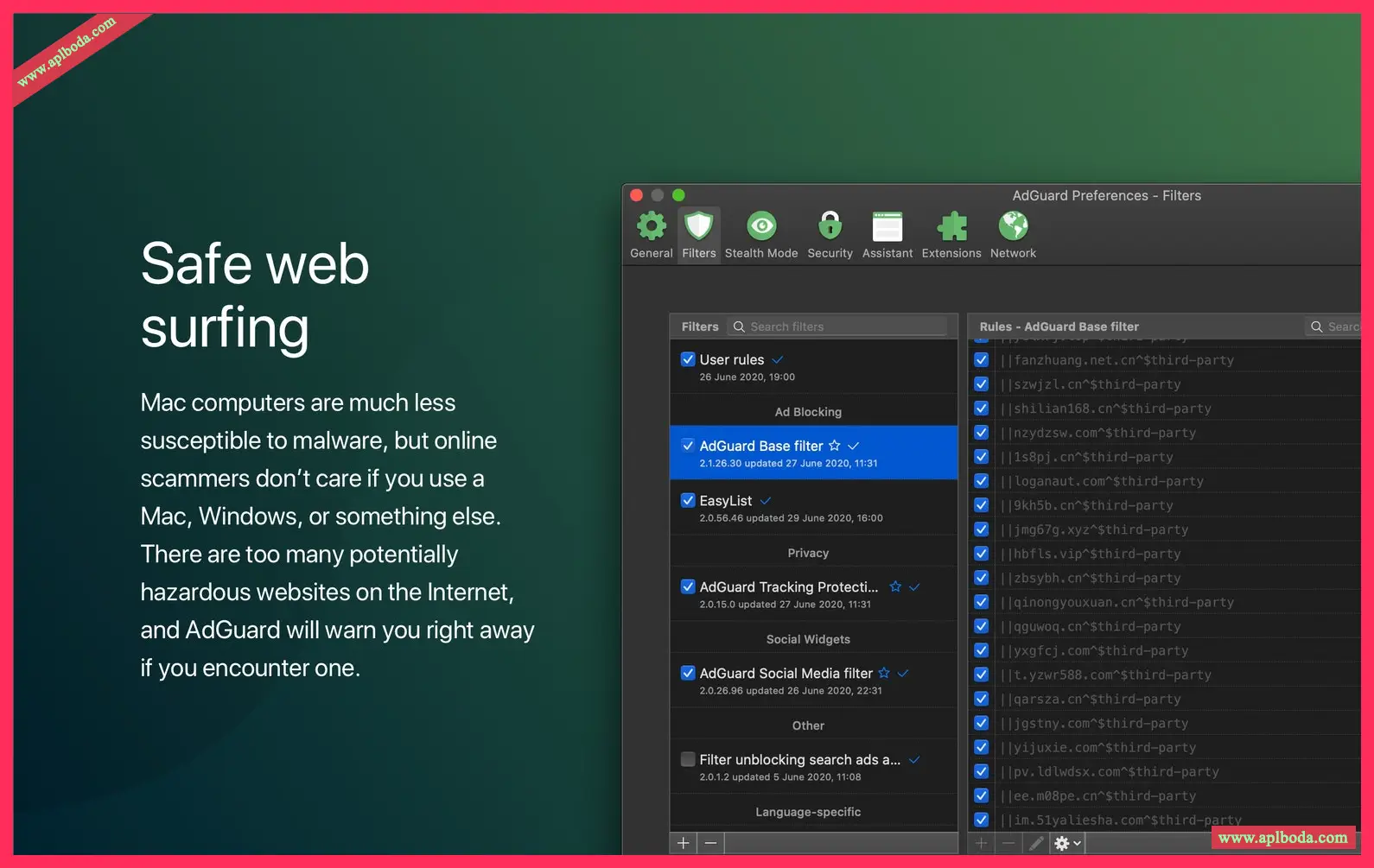
Task: Click the star beside AdGuard Tracking Protection
Action: point(895,586)
